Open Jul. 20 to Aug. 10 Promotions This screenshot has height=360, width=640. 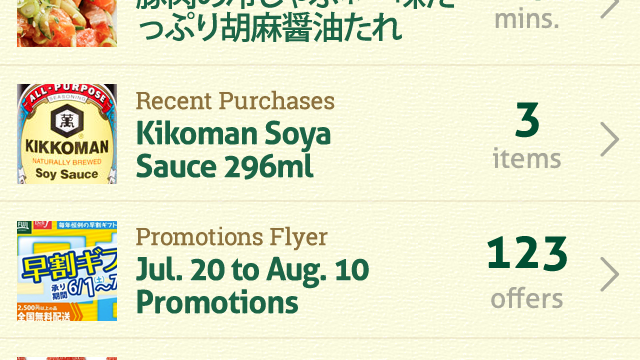click(252, 285)
